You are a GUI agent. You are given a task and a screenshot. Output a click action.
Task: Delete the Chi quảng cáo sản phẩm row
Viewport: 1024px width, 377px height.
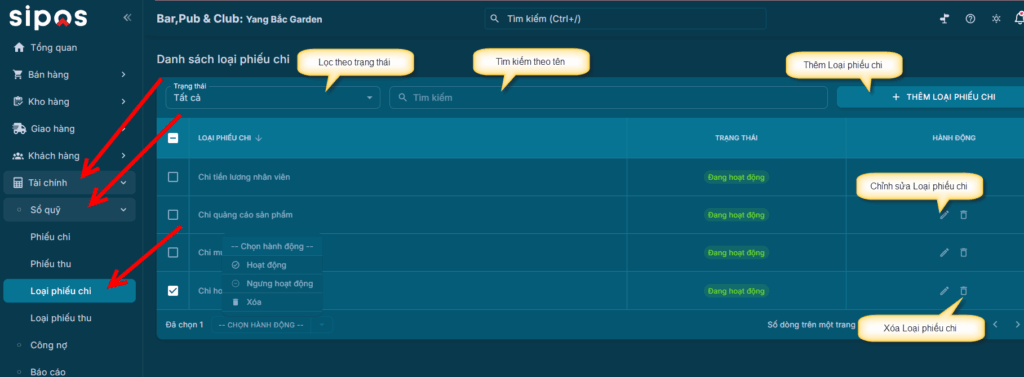(963, 215)
